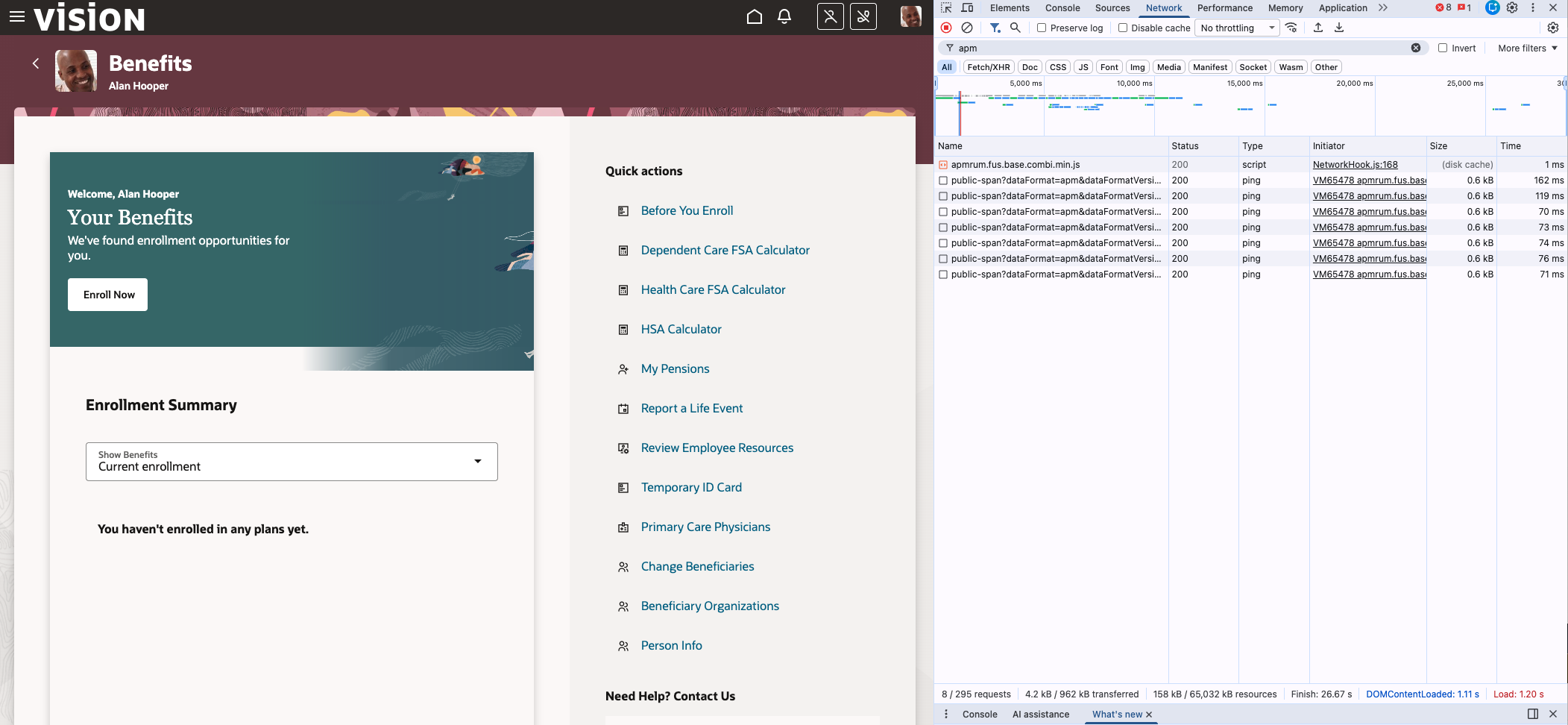The width and height of the screenshot is (1568, 725).
Task: Open the notifications bell icon
Action: (x=784, y=16)
